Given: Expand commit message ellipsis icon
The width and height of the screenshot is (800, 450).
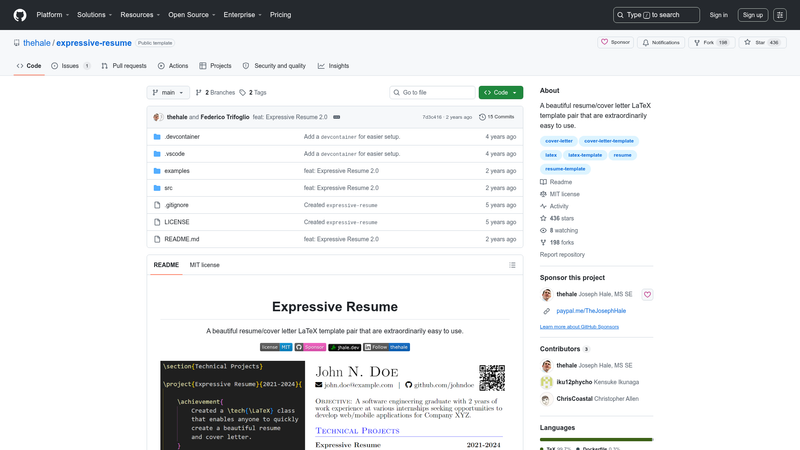Looking at the screenshot, I should point(336,117).
